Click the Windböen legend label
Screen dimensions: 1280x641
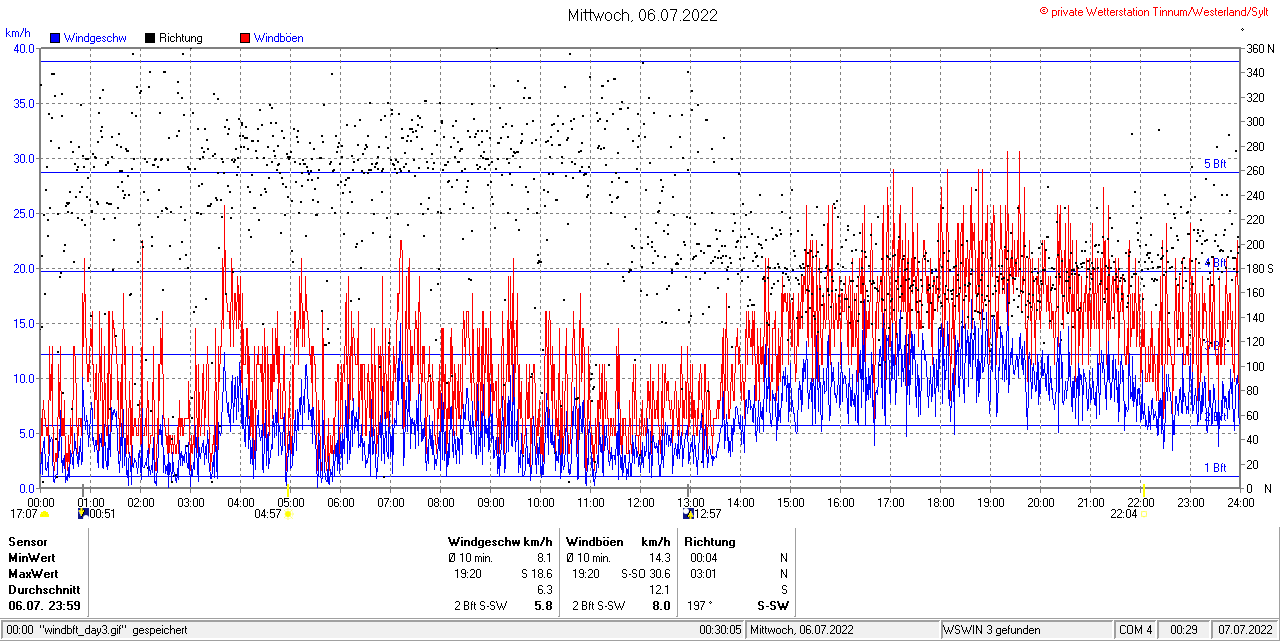(278, 38)
